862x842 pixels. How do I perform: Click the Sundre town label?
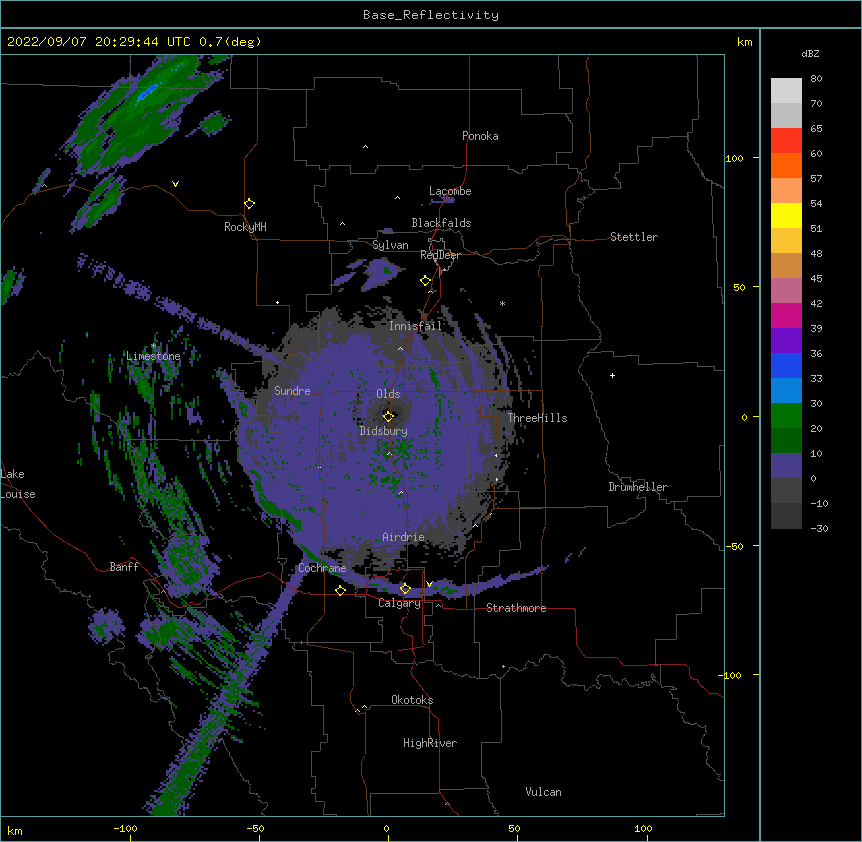[292, 391]
